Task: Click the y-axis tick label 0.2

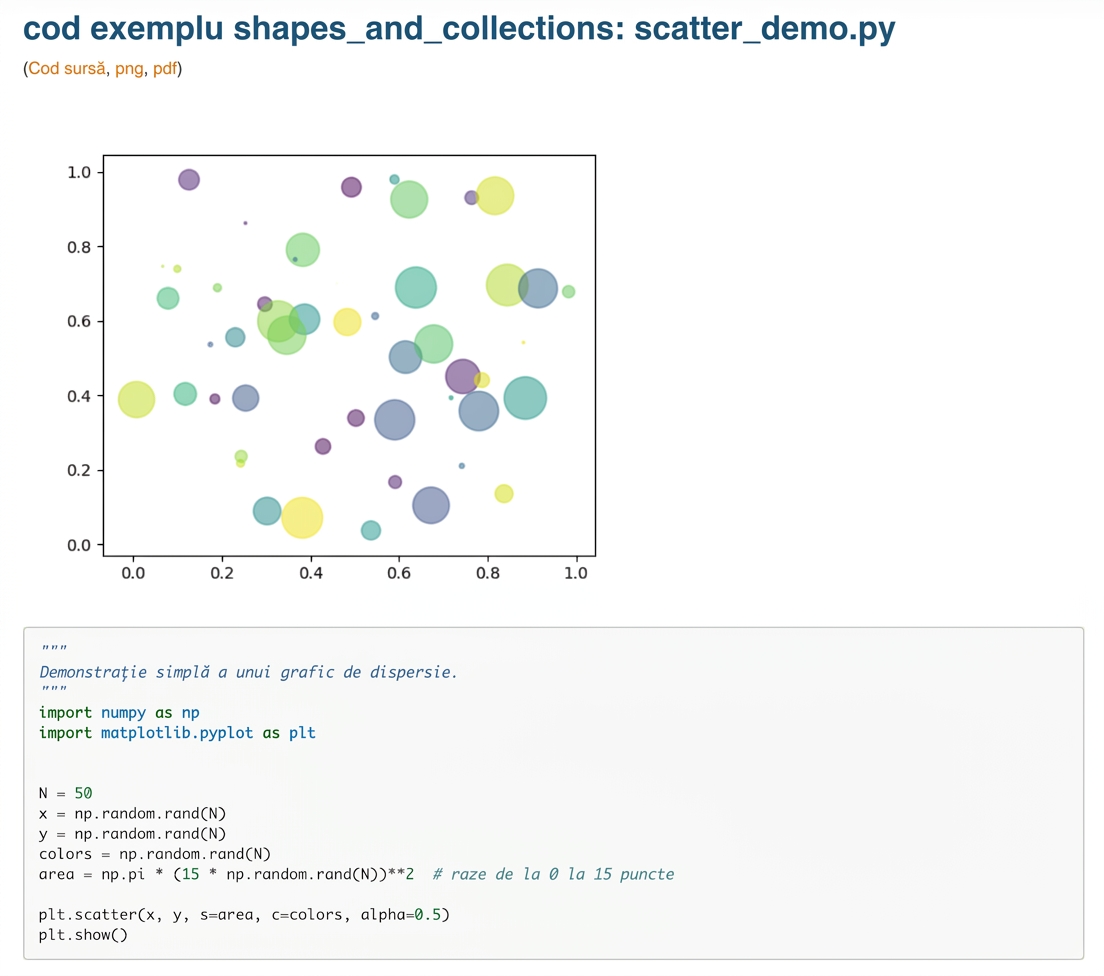Action: 79,470
